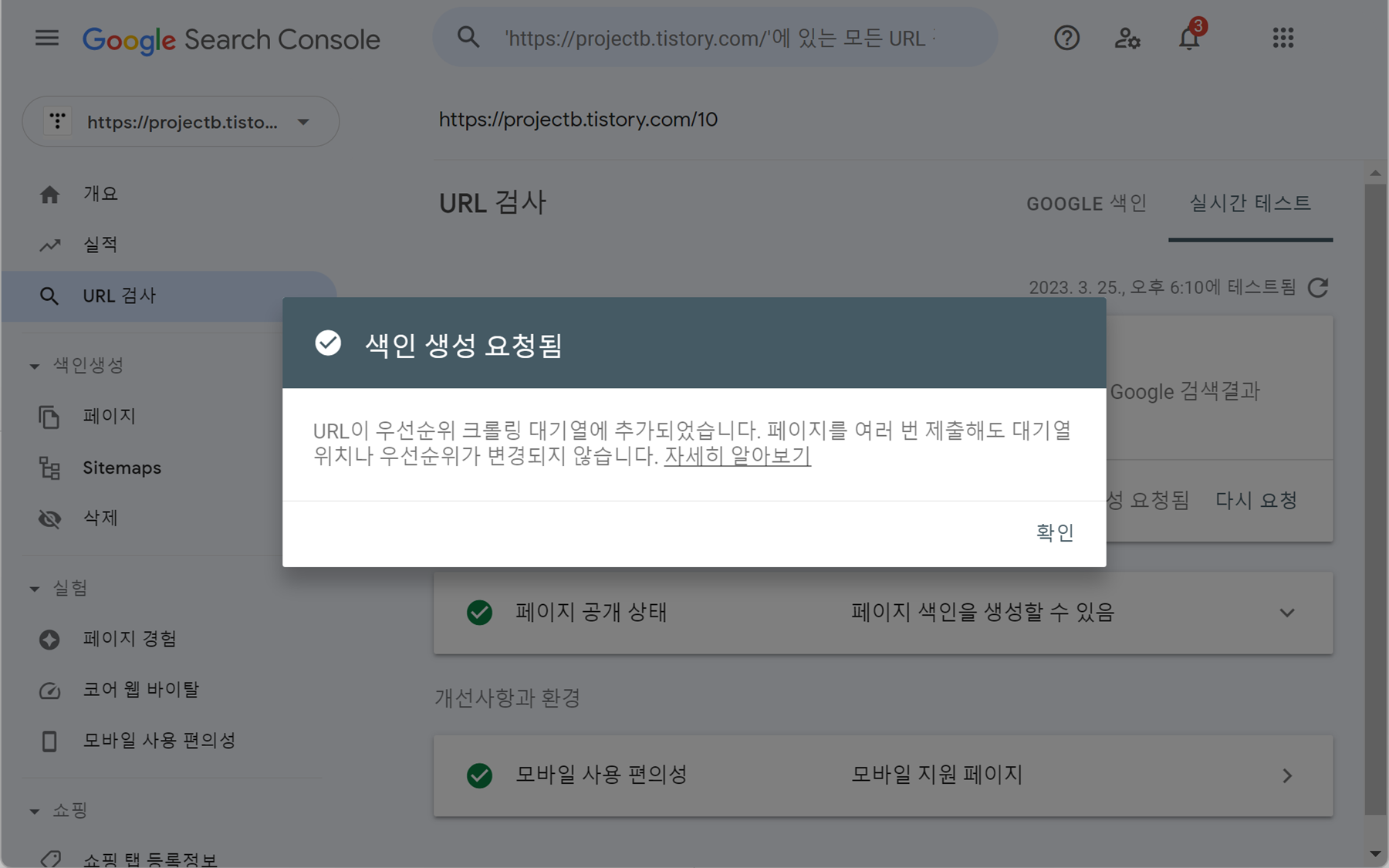Click the pages icon beside 페이지
Viewport: 1389px width, 868px height.
coord(49,417)
